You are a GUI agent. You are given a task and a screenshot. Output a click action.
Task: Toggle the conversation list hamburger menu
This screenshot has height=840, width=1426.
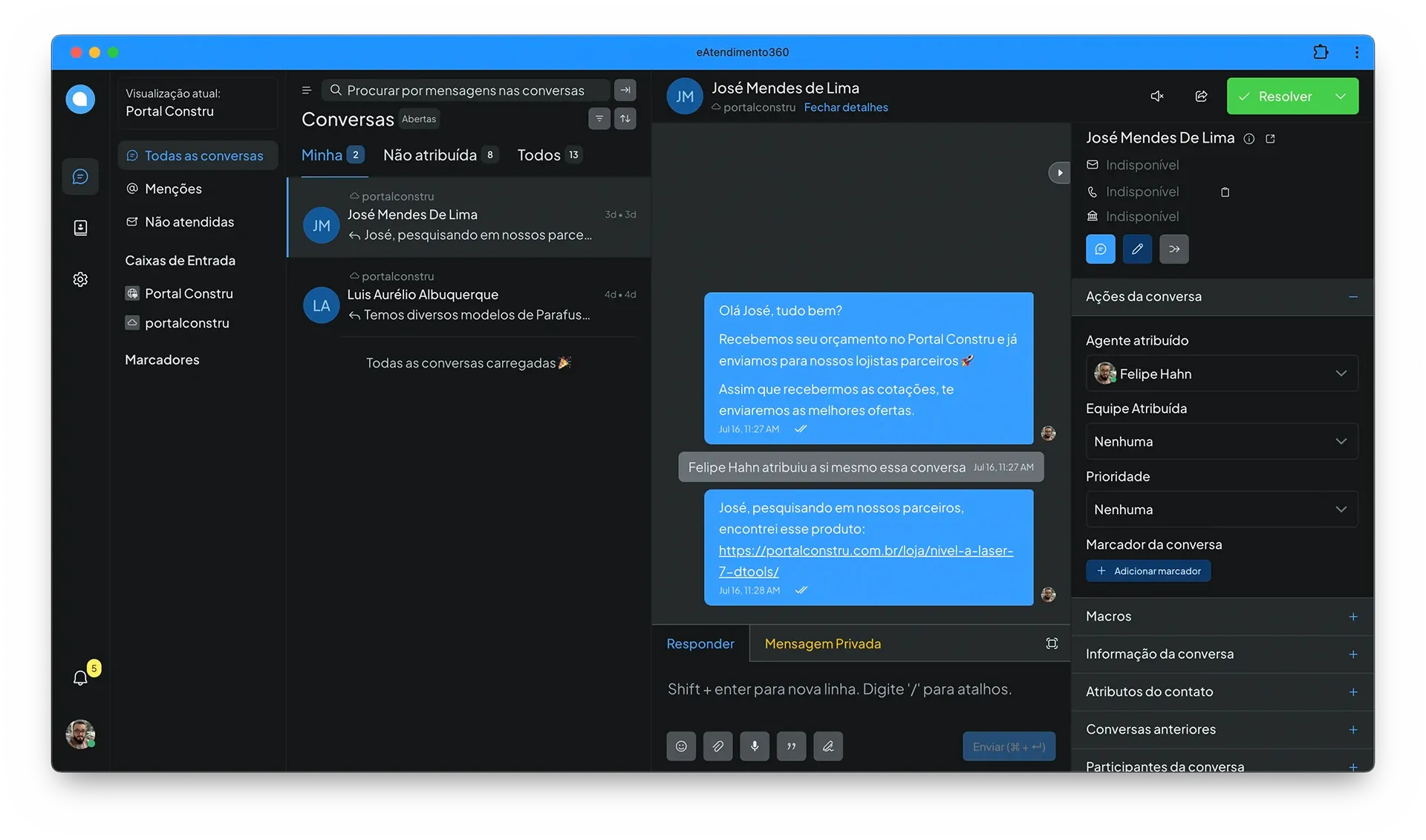point(306,91)
